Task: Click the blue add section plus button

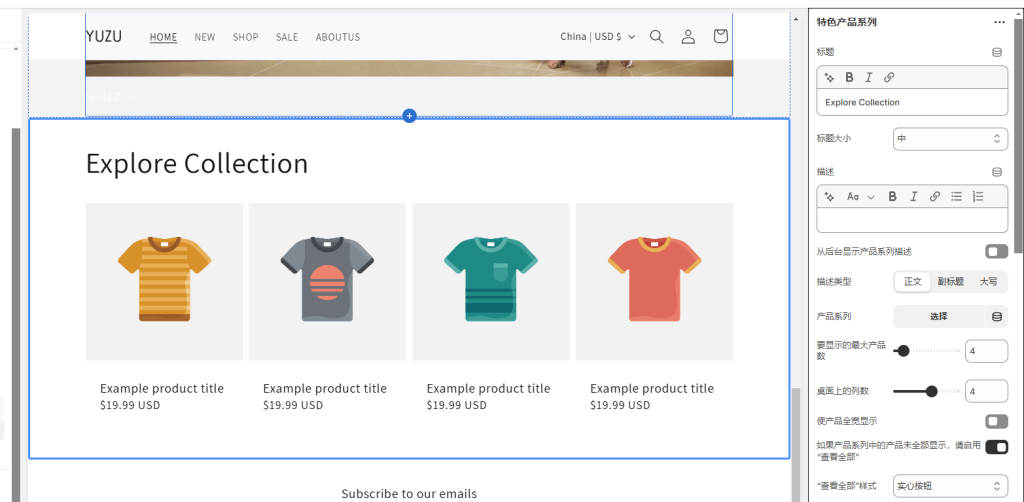Action: 409,116
